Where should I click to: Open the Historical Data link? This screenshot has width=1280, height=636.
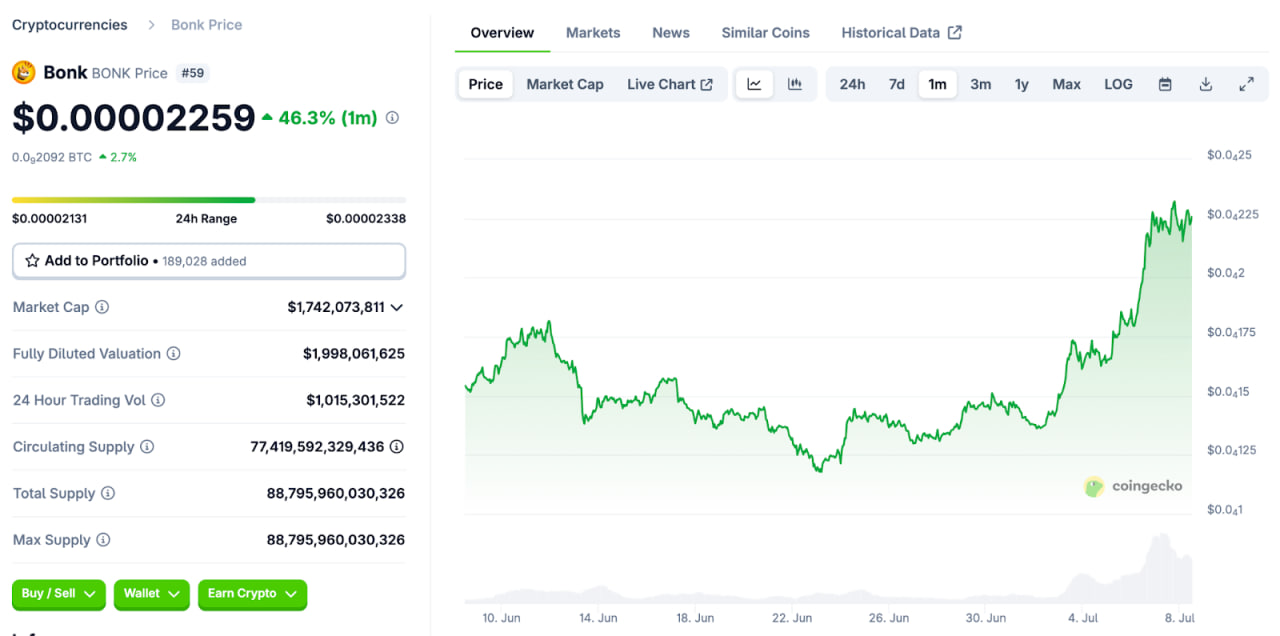pyautogui.click(x=900, y=33)
